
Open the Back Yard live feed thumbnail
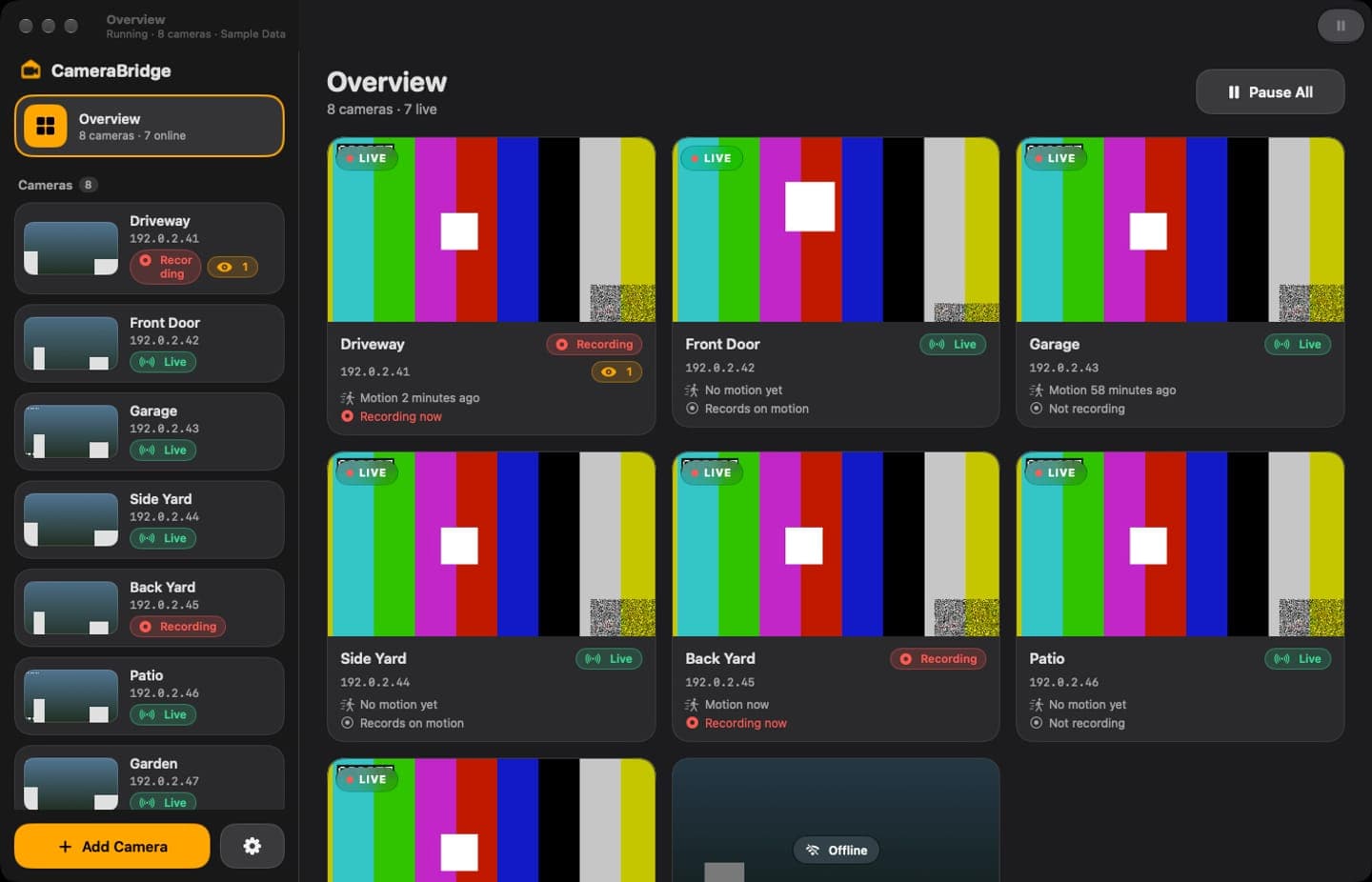click(x=836, y=544)
